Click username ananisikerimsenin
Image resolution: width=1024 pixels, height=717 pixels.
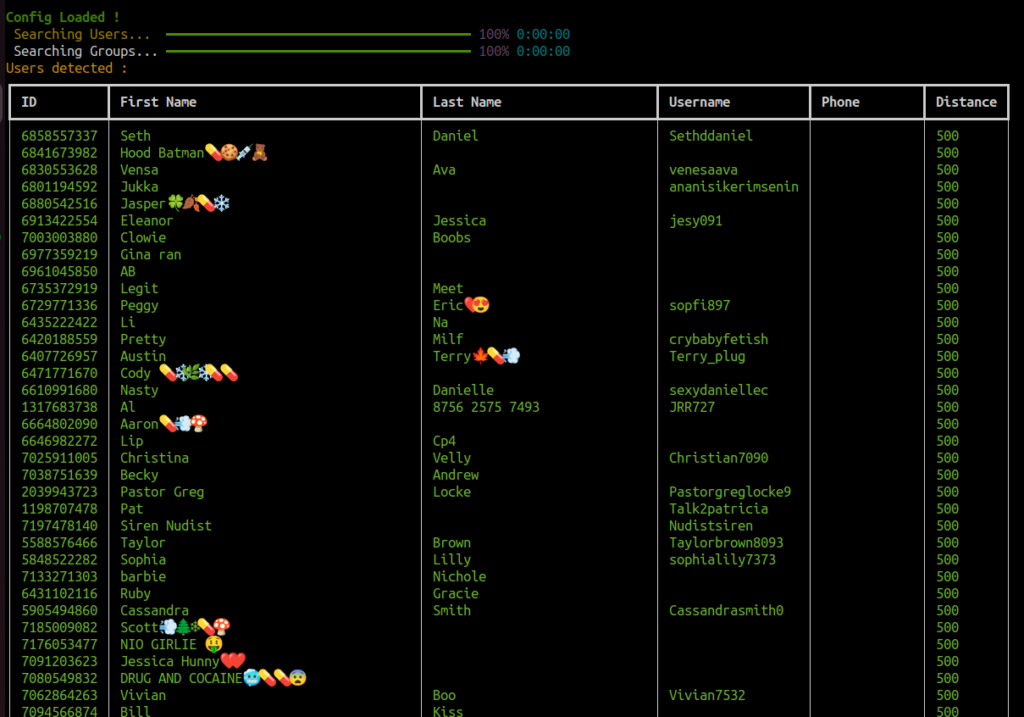click(733, 187)
